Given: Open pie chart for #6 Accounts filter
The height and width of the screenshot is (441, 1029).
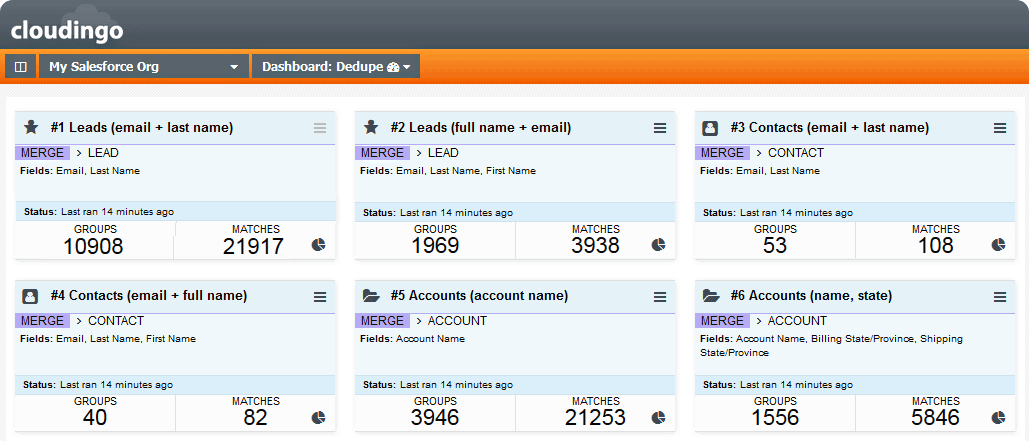Looking at the screenshot, I should (998, 417).
